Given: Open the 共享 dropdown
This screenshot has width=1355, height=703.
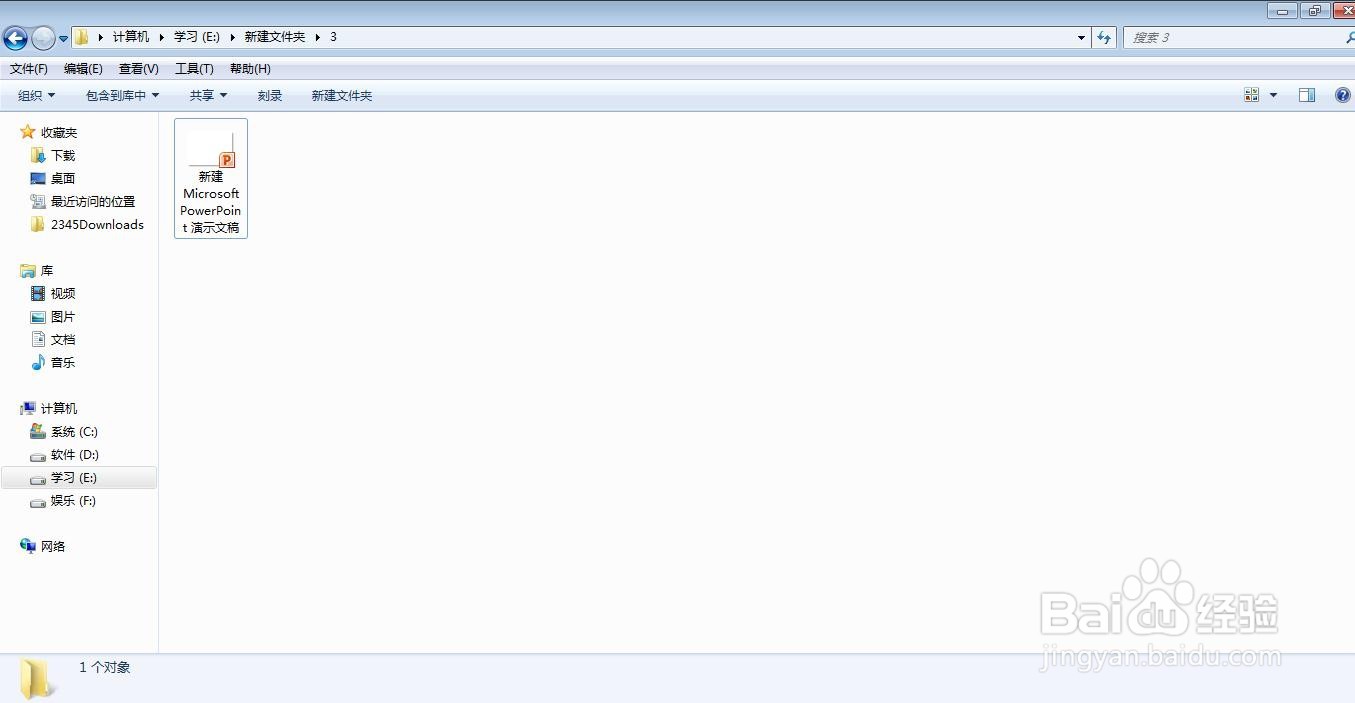Looking at the screenshot, I should click(x=209, y=96).
